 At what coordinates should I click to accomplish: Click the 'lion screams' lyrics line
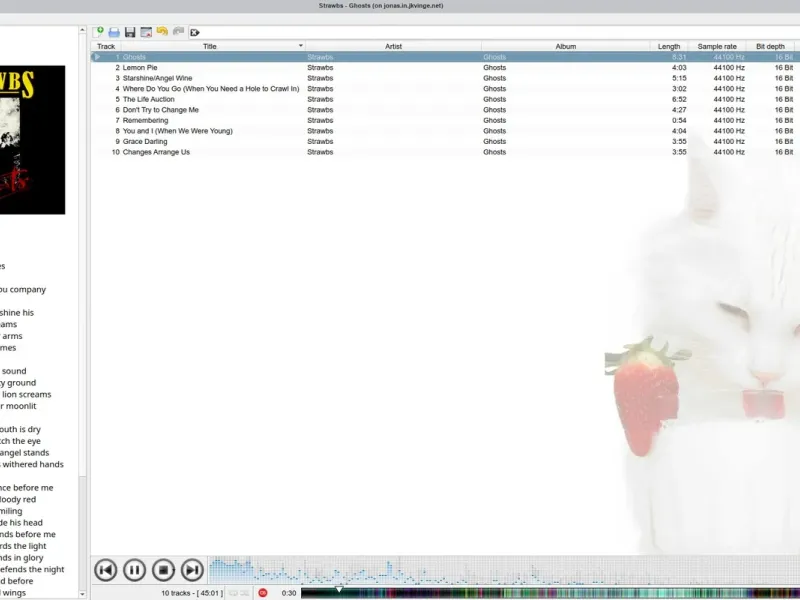(26, 394)
